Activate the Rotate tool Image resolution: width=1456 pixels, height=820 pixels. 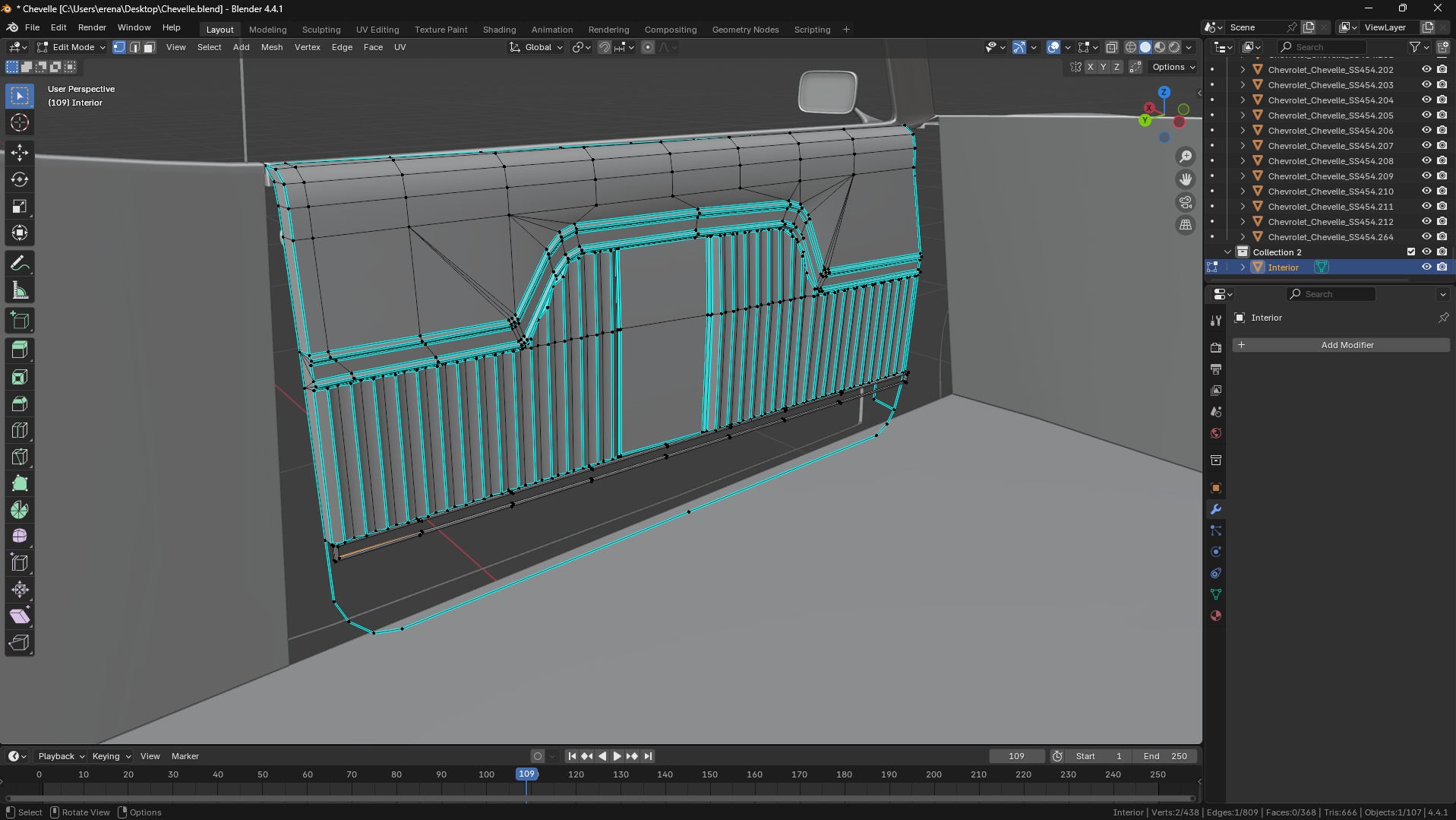[x=20, y=179]
